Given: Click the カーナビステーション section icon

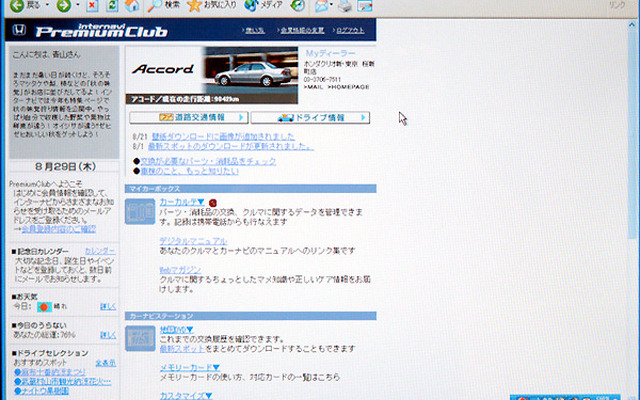Looking at the screenshot, I should tap(140, 338).
